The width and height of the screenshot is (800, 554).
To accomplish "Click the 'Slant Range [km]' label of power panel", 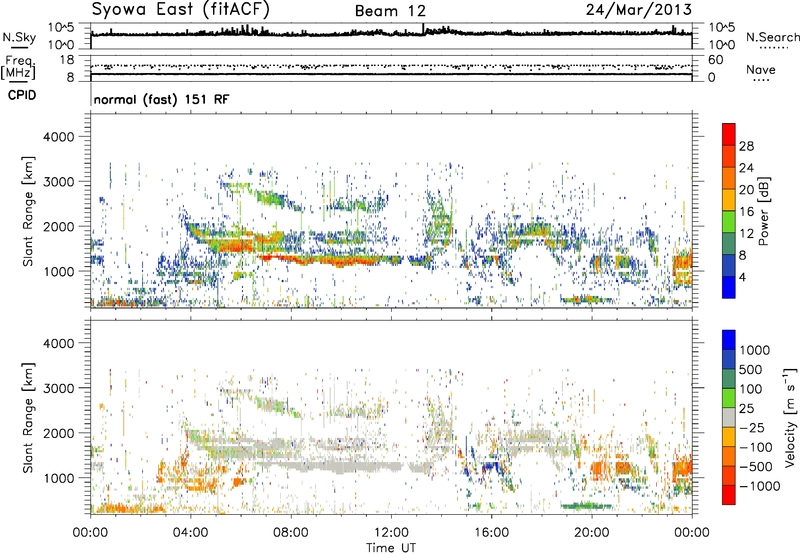I will tap(28, 211).
